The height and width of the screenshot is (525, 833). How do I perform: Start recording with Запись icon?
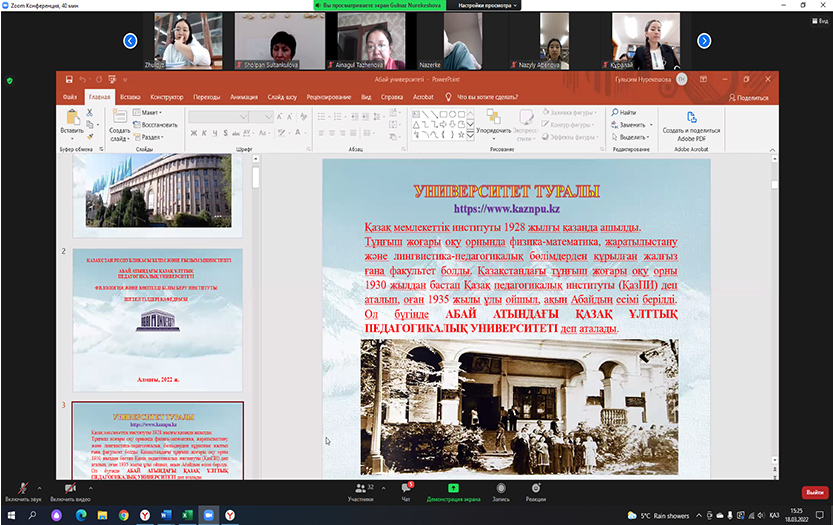tap(500, 487)
